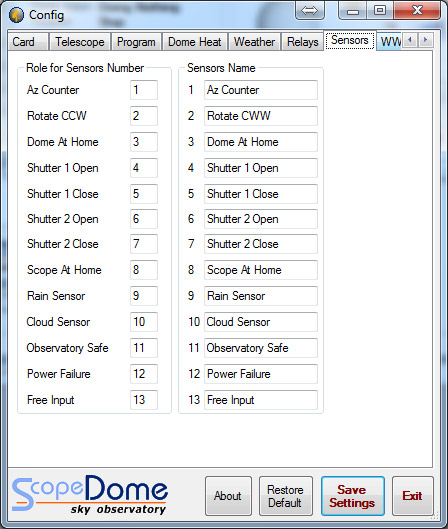Image resolution: width=448 pixels, height=529 pixels.
Task: Click the Power Failure sensor number field
Action: click(x=144, y=374)
